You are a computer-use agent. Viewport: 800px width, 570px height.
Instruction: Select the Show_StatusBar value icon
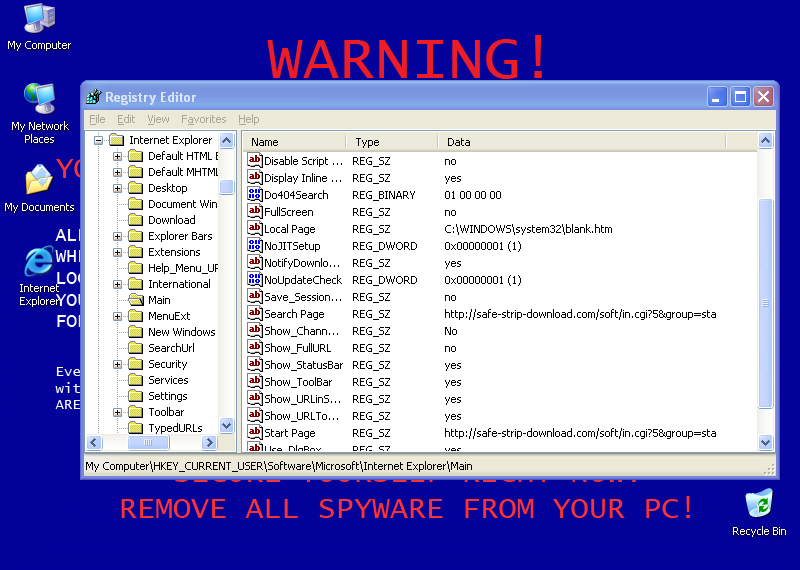255,364
